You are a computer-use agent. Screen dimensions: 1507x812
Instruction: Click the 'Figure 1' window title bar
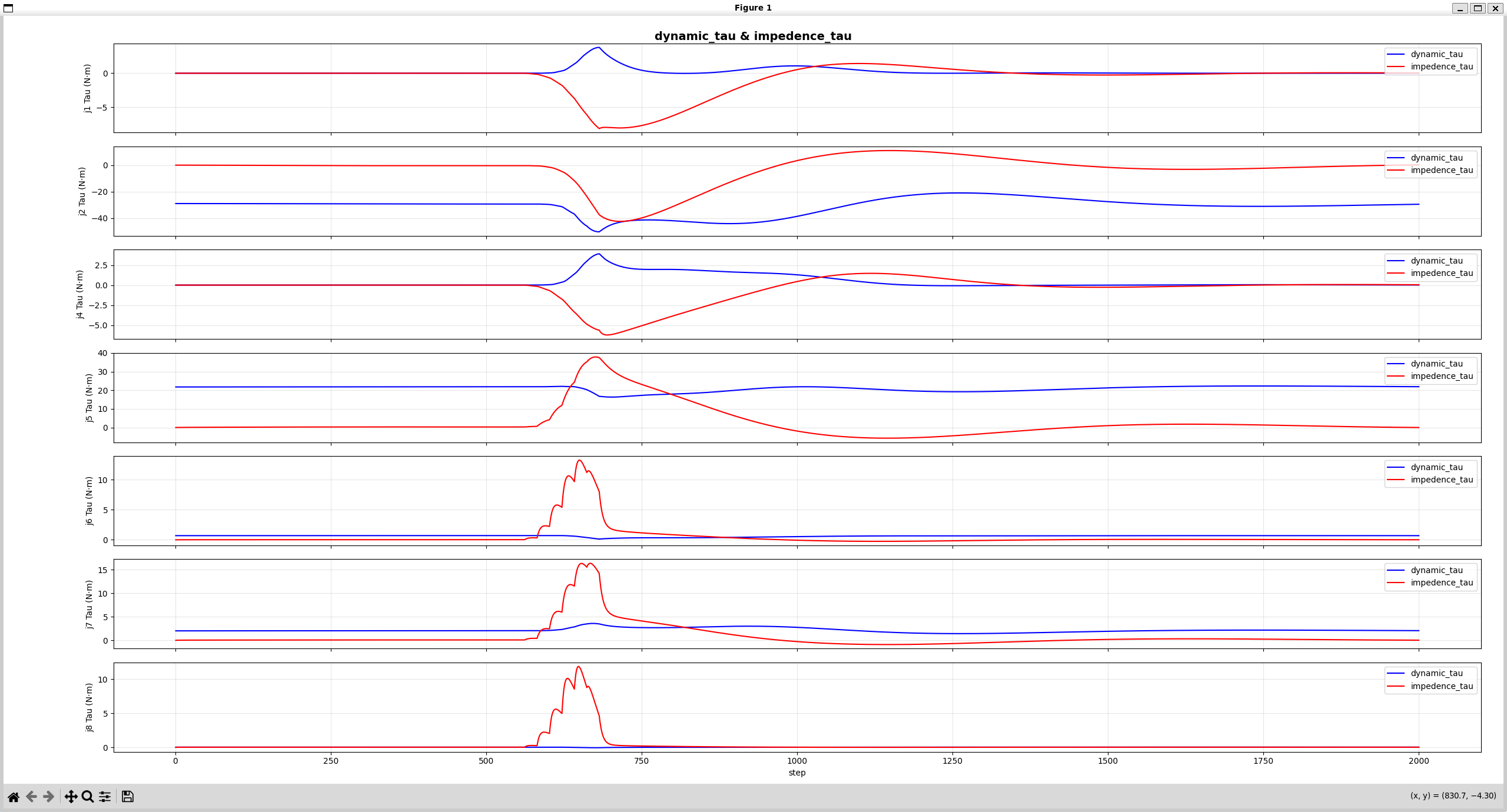click(x=752, y=8)
